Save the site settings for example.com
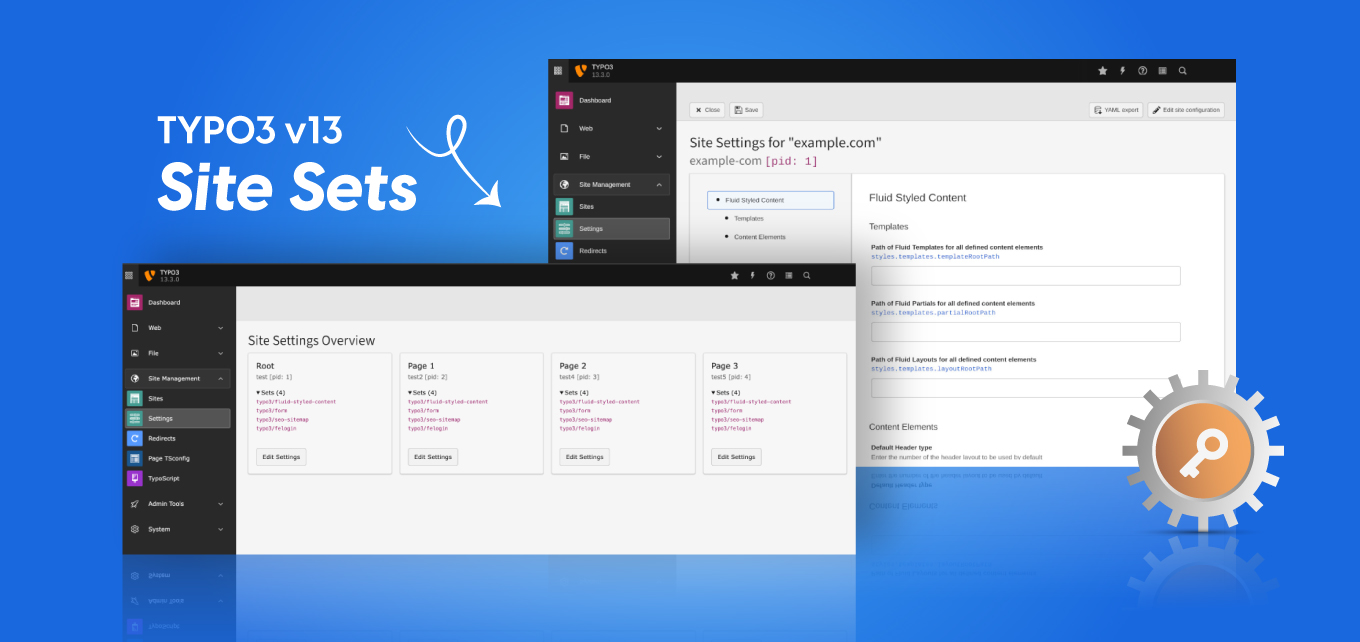Viewport: 1360px width, 642px height. pyautogui.click(x=746, y=110)
